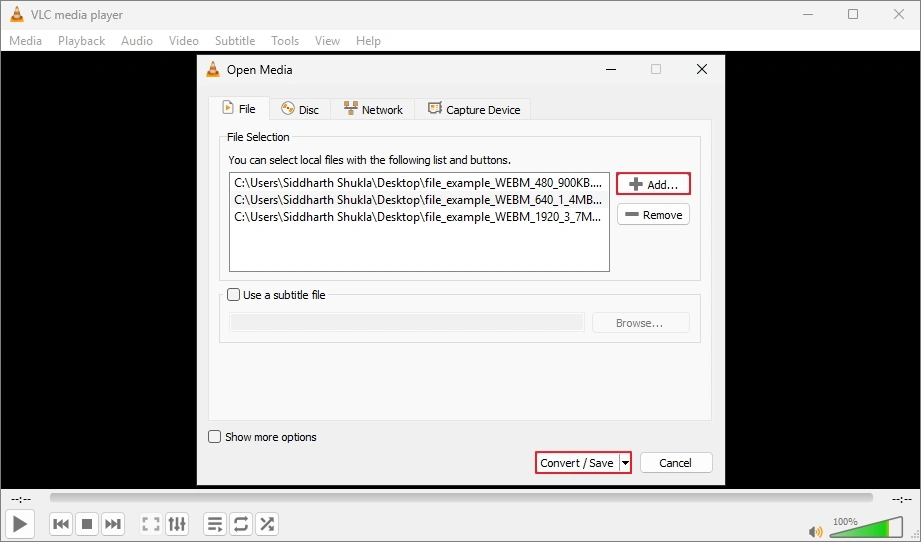The width and height of the screenshot is (921, 542).
Task: Open the Audio menu
Action: tap(137, 41)
